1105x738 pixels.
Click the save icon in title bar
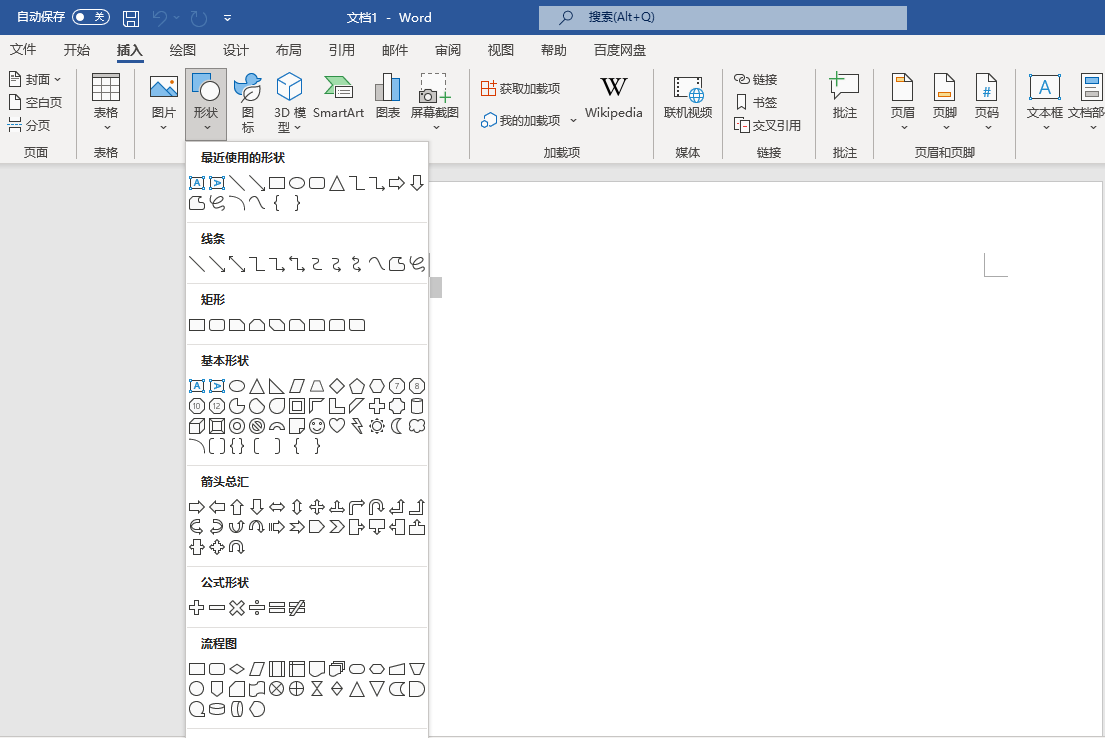(x=131, y=18)
